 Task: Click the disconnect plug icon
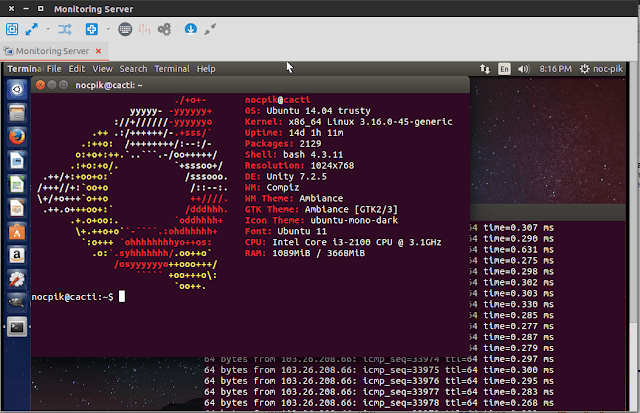coord(210,29)
